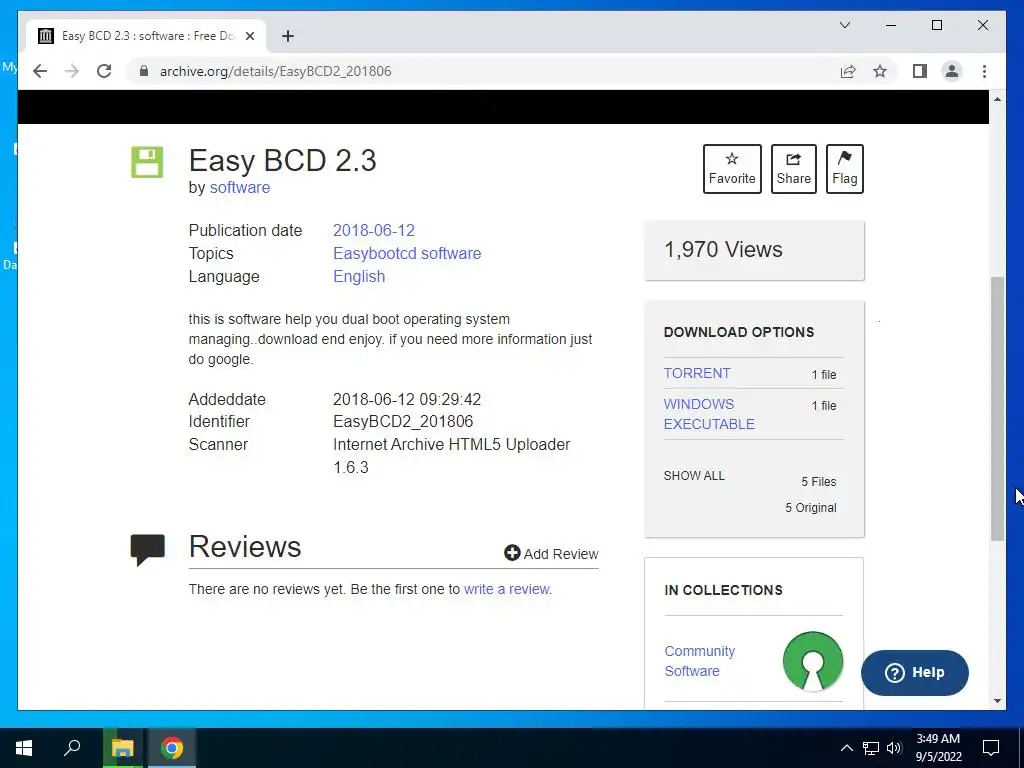Click SHOW ALL download files

coord(694,475)
